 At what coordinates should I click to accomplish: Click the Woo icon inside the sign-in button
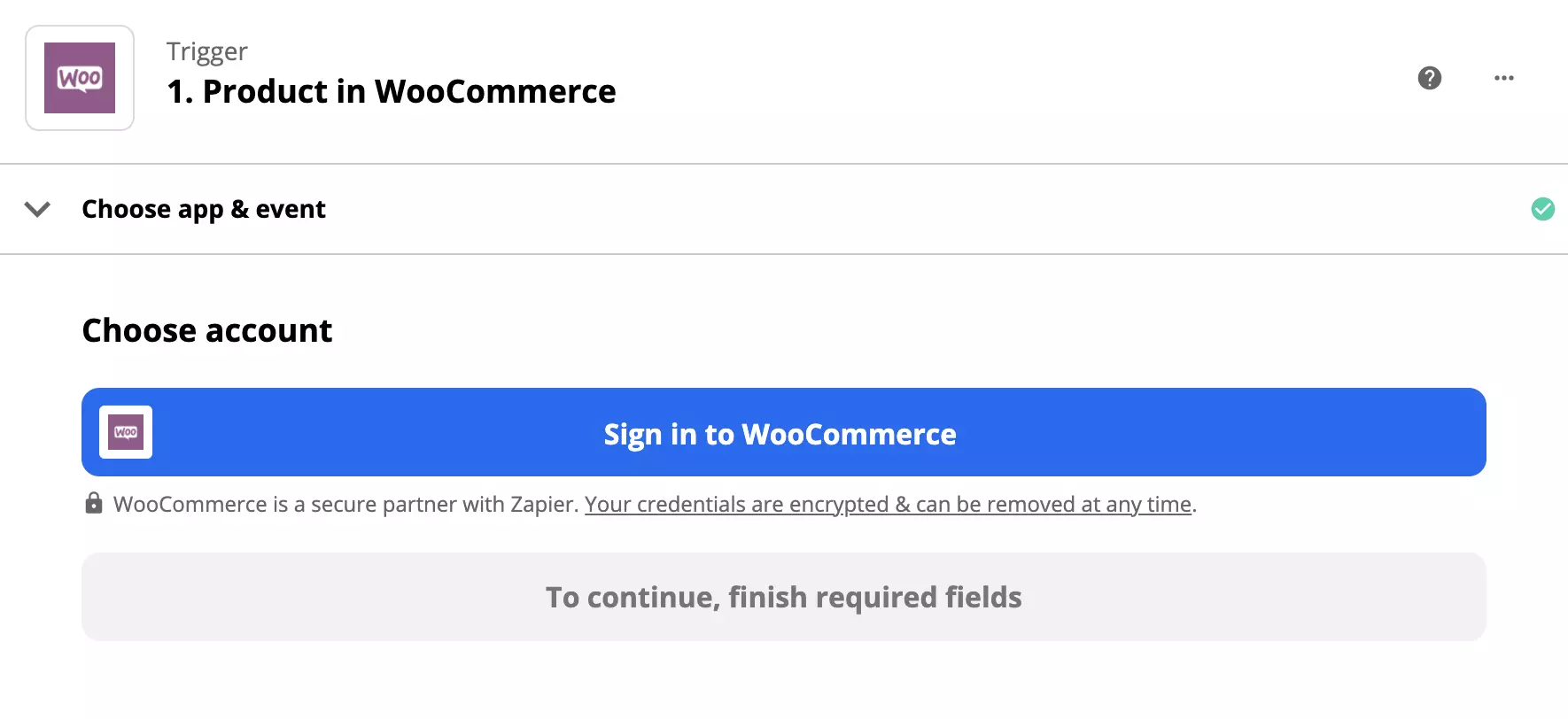click(x=125, y=432)
